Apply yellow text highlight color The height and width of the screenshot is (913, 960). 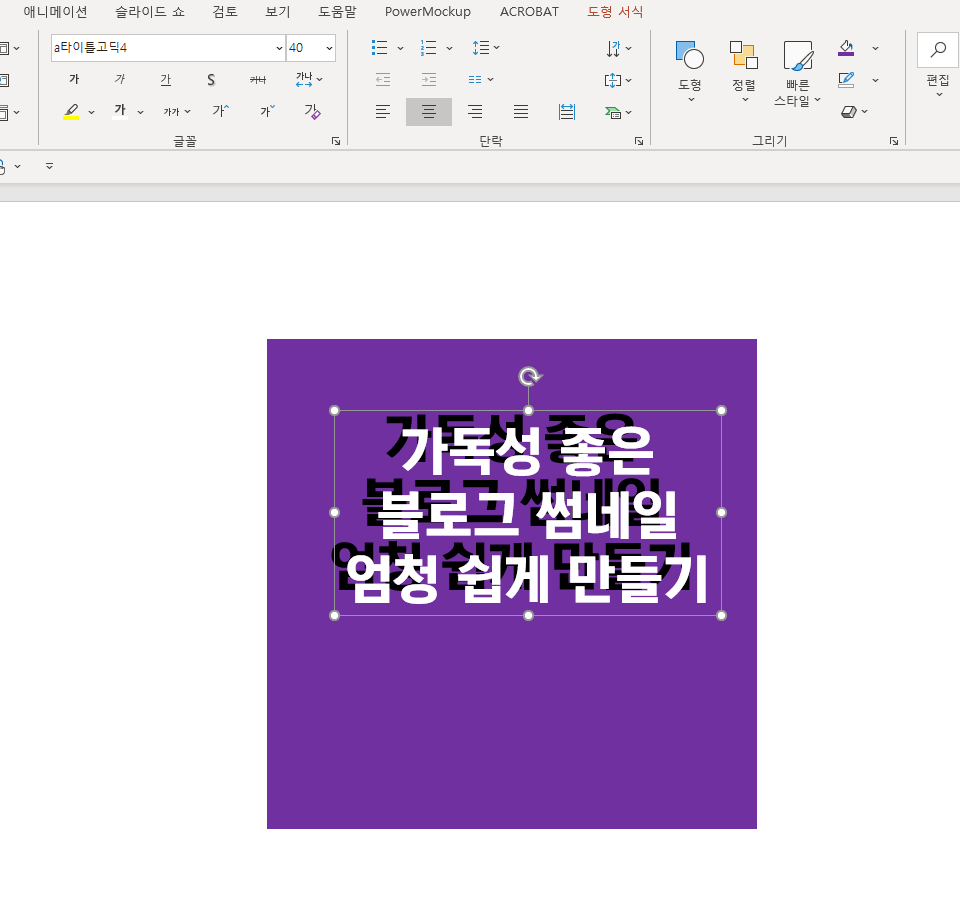pos(71,111)
